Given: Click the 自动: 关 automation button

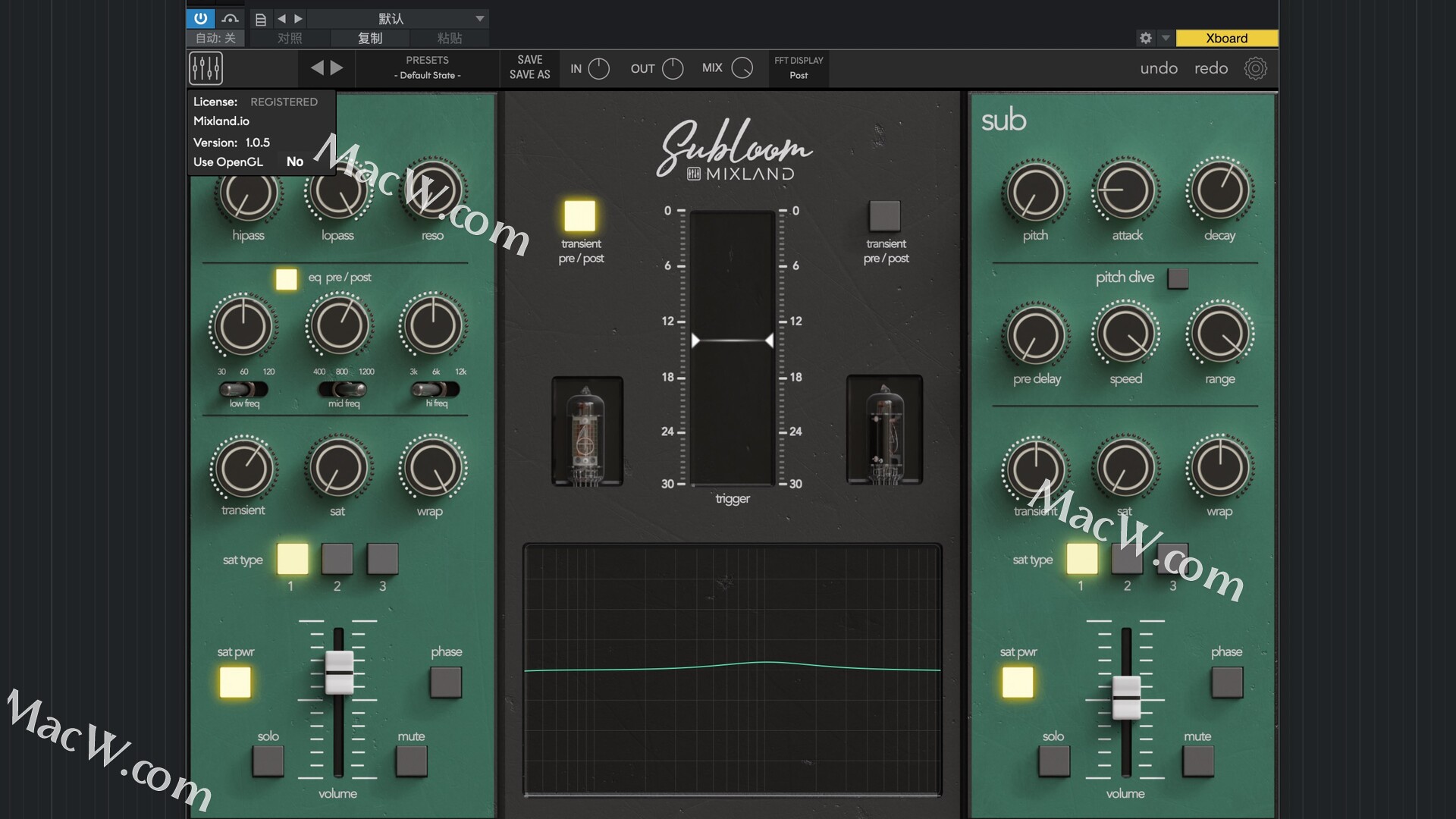Looking at the screenshot, I should (x=216, y=38).
